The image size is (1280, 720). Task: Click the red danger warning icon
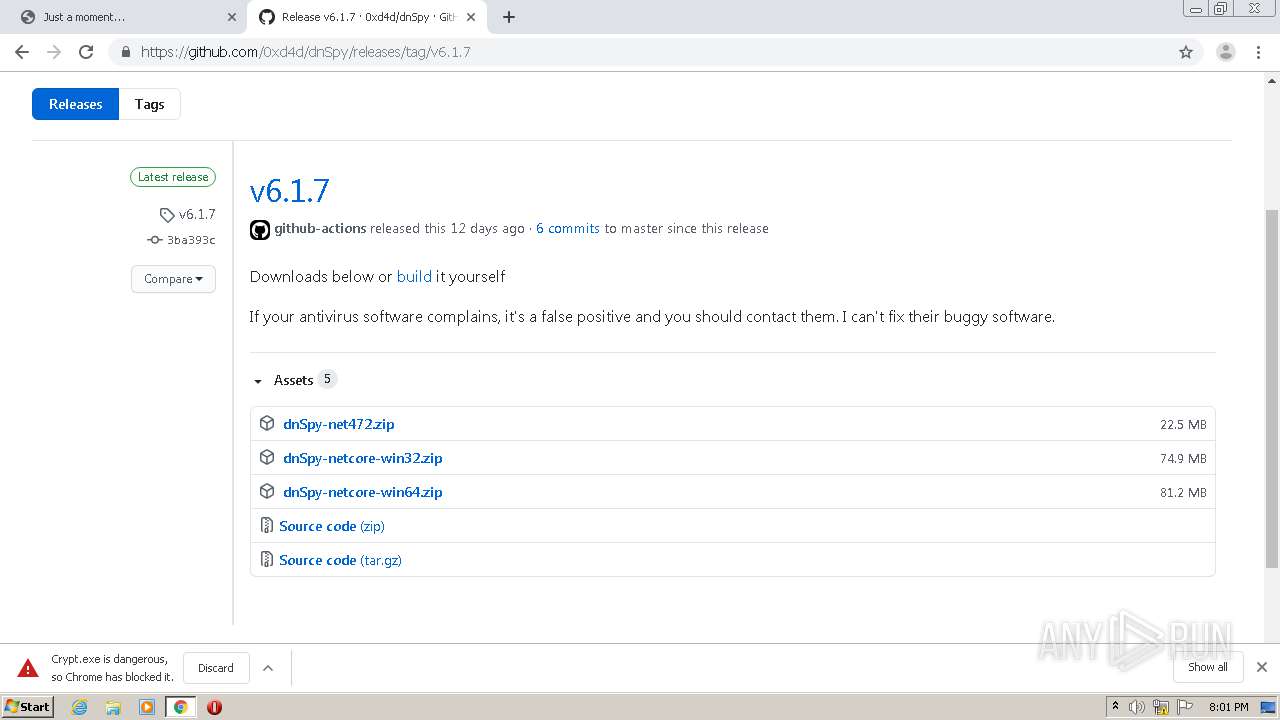tap(27, 668)
